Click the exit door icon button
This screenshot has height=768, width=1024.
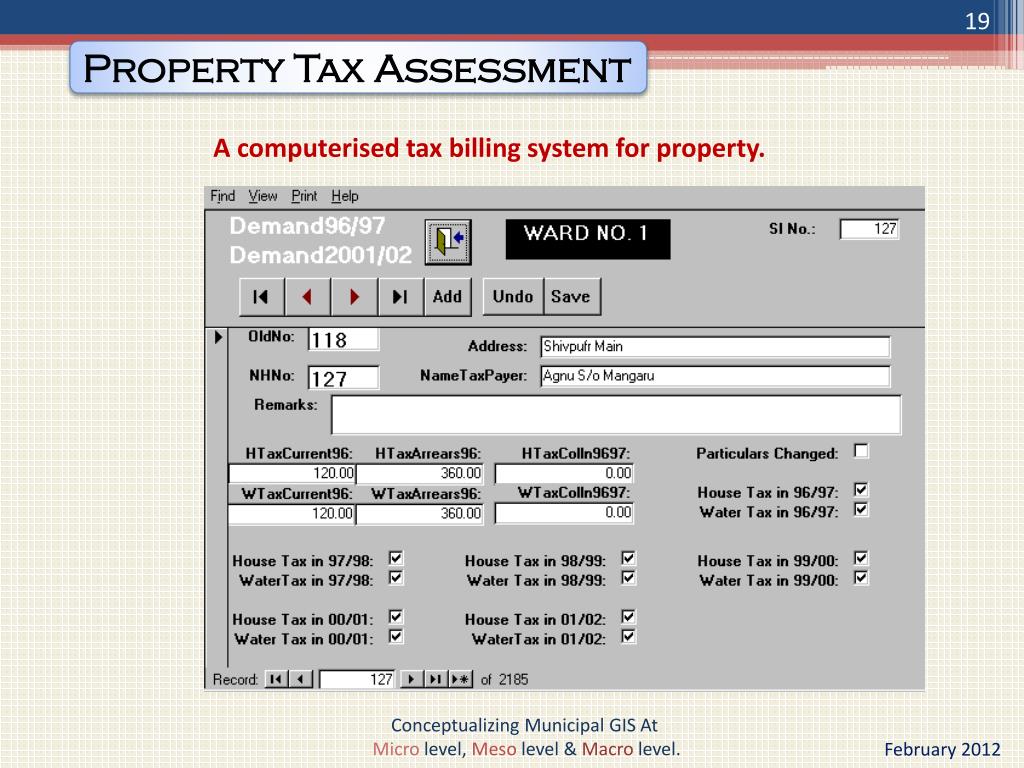click(448, 242)
